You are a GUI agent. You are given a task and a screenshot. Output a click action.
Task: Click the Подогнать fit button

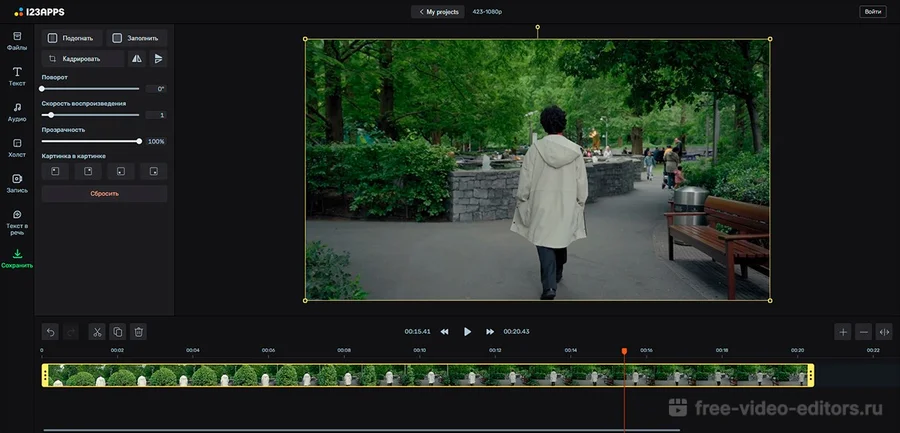tap(72, 38)
